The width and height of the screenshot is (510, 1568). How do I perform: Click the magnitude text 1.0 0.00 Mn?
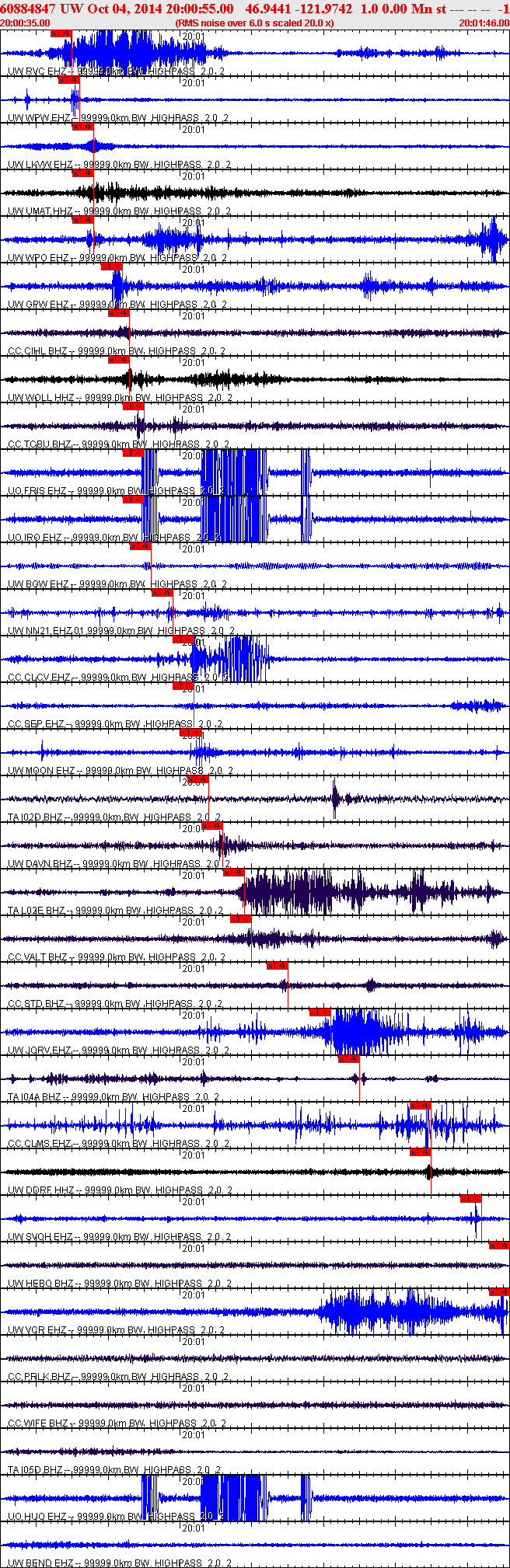[x=396, y=8]
